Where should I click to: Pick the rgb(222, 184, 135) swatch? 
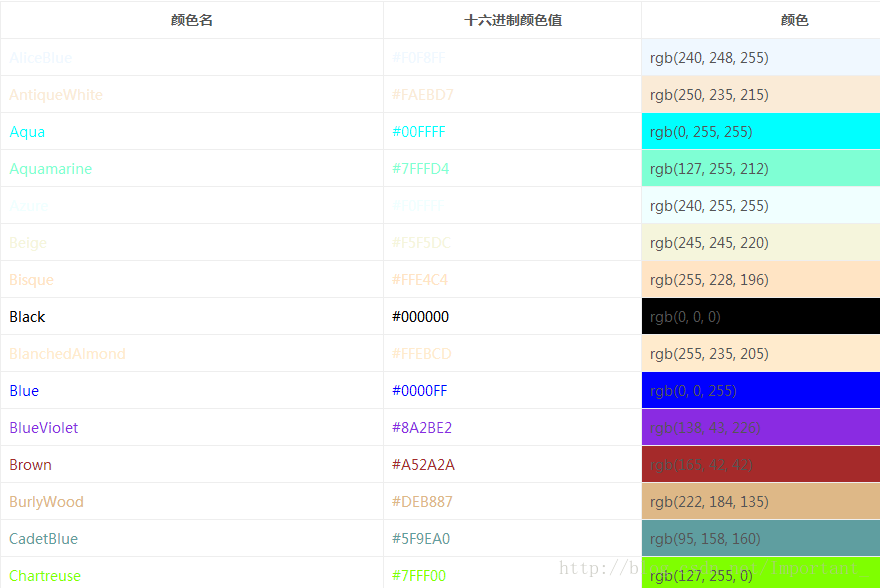click(x=760, y=502)
